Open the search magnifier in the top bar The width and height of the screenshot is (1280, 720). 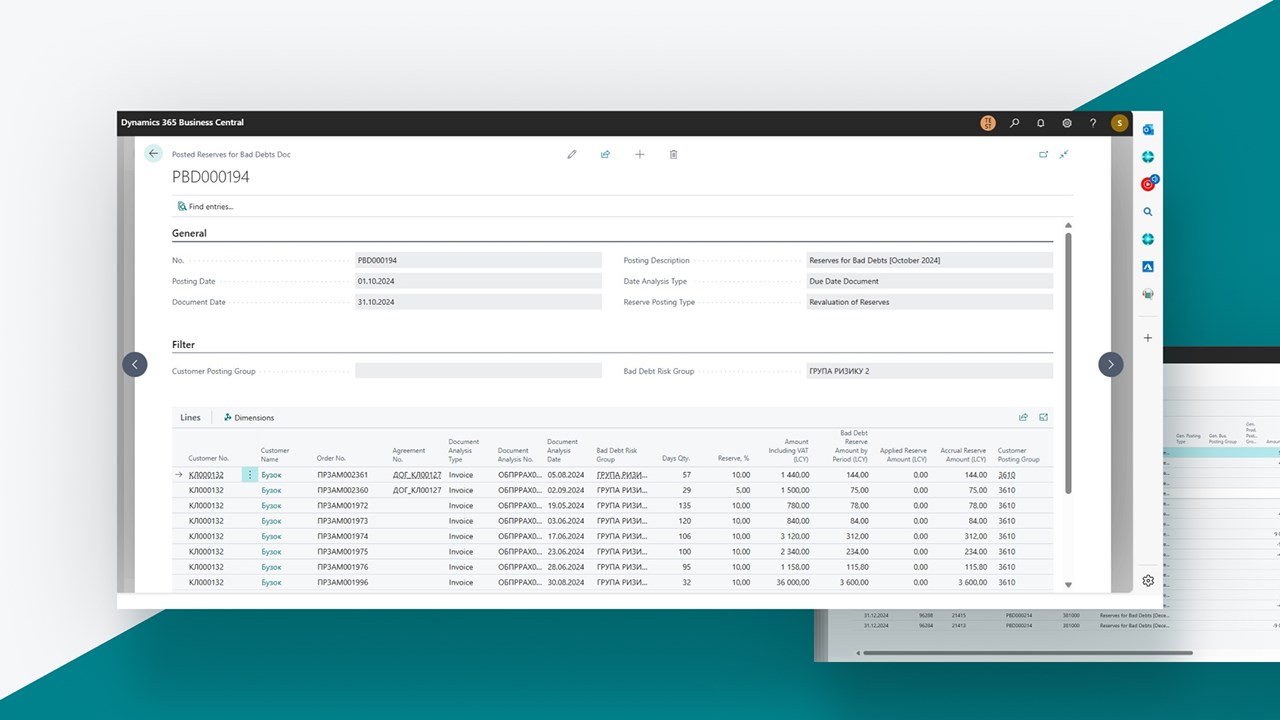click(x=1015, y=123)
